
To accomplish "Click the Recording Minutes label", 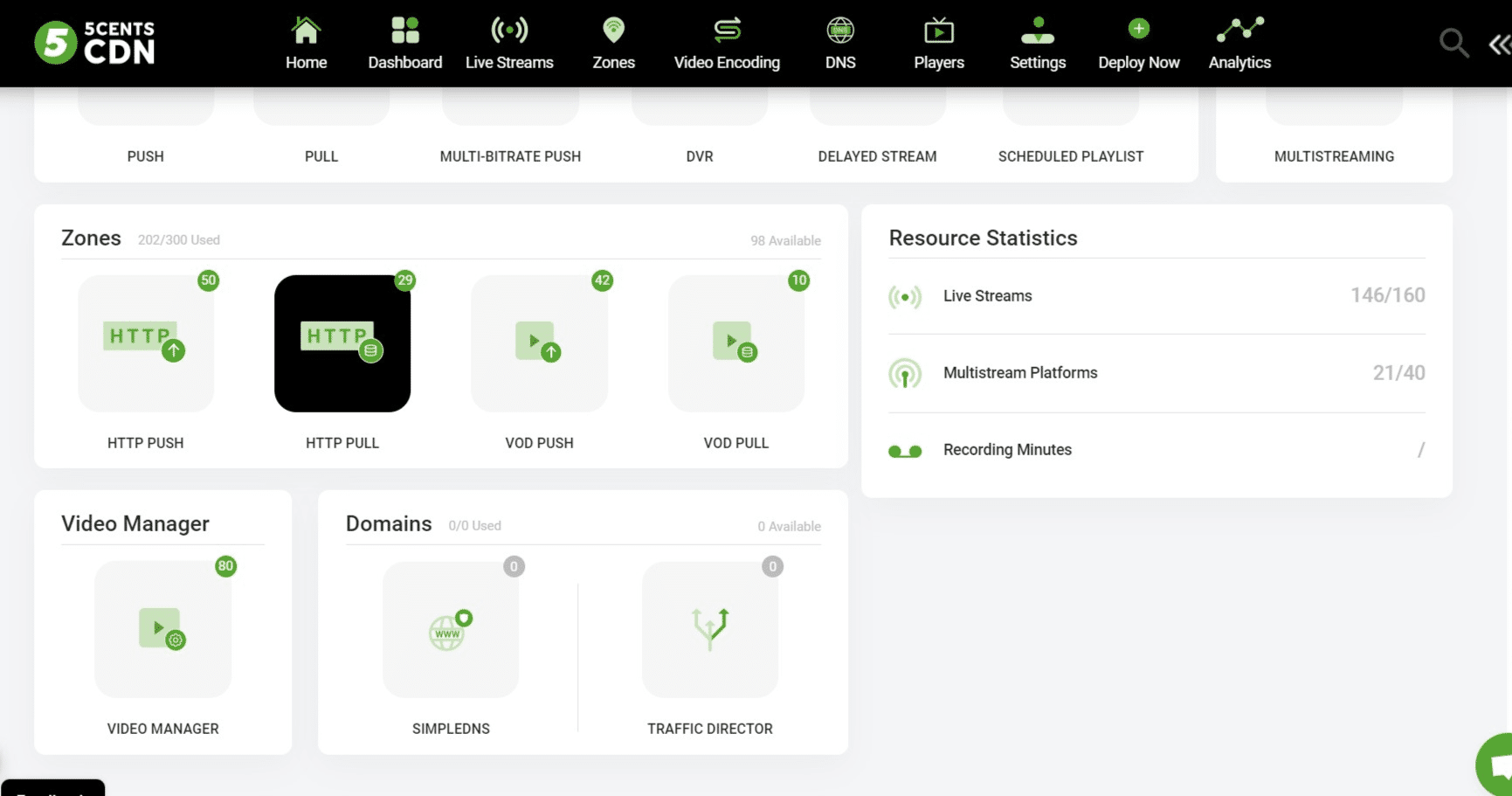I will 1007,449.
